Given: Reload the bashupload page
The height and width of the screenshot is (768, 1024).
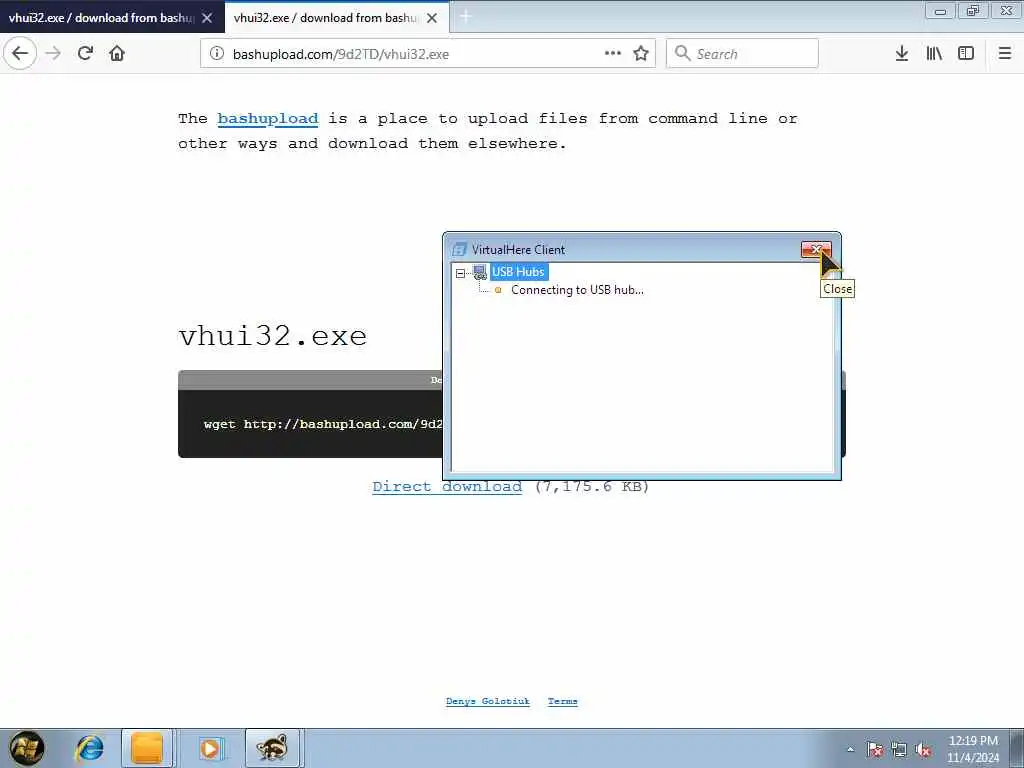Looking at the screenshot, I should coord(85,54).
